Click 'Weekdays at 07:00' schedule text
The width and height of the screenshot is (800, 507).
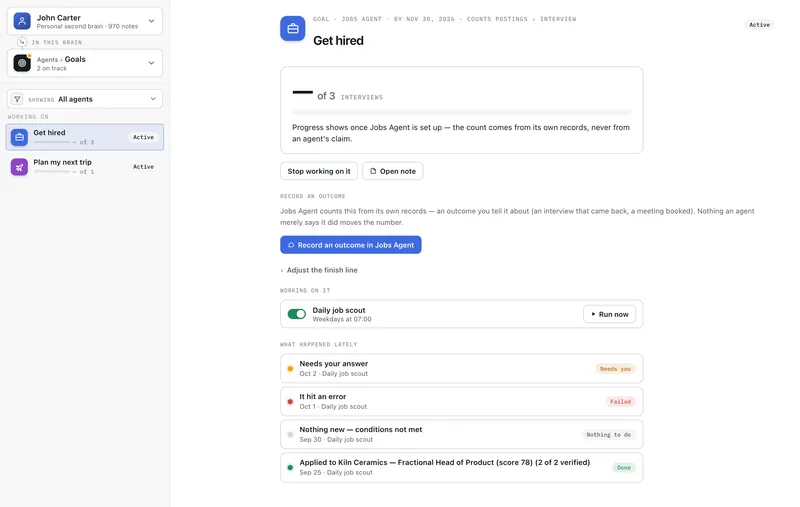(342, 319)
